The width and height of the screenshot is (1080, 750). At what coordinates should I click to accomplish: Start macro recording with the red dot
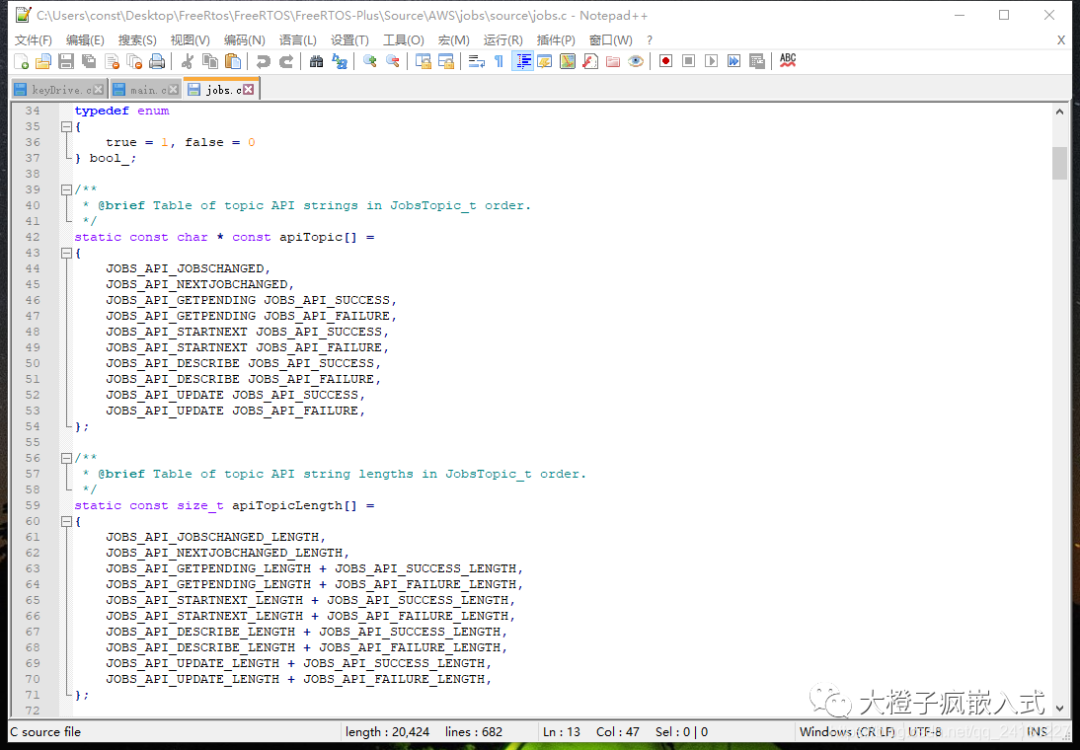(x=666, y=62)
